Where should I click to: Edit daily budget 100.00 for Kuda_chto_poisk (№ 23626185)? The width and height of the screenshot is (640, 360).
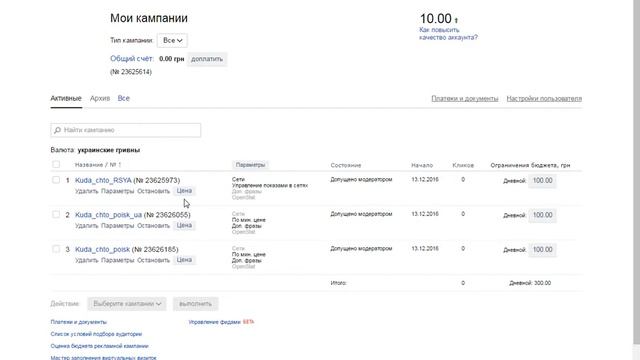click(x=542, y=249)
